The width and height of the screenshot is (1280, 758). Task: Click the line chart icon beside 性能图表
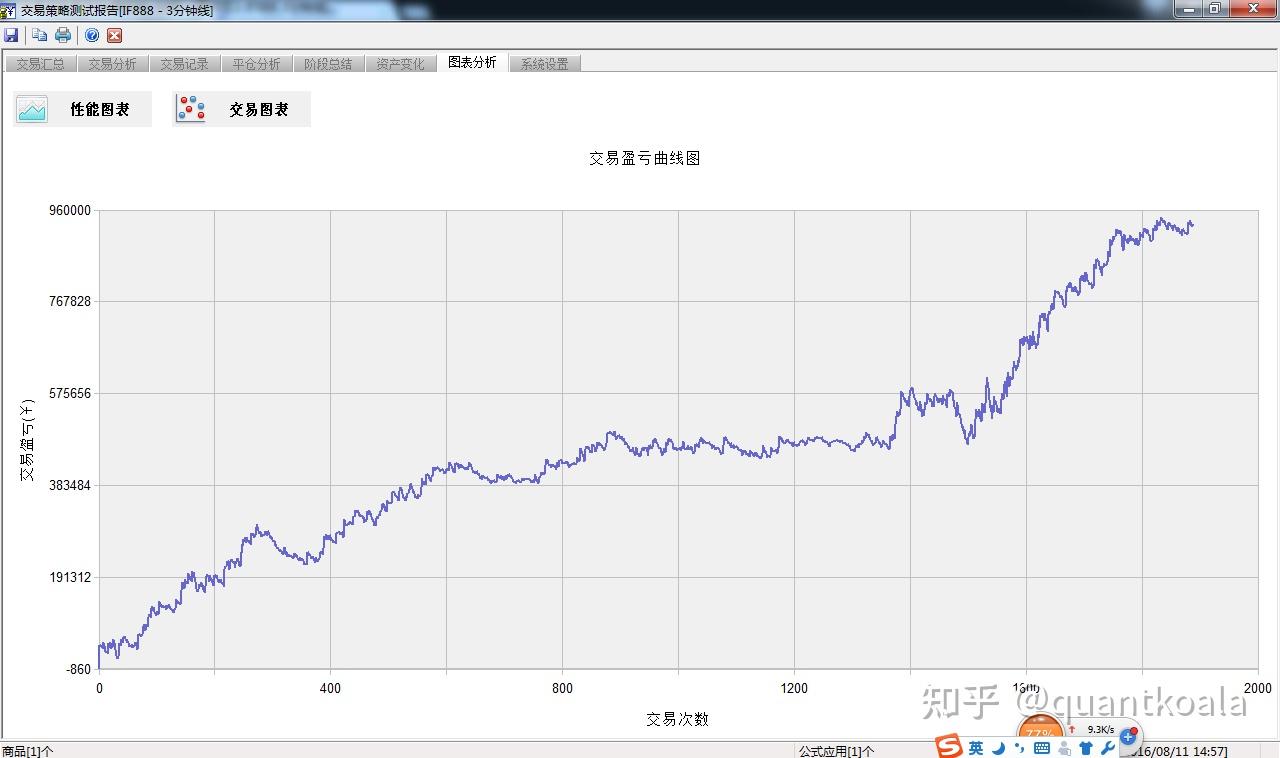[x=33, y=109]
